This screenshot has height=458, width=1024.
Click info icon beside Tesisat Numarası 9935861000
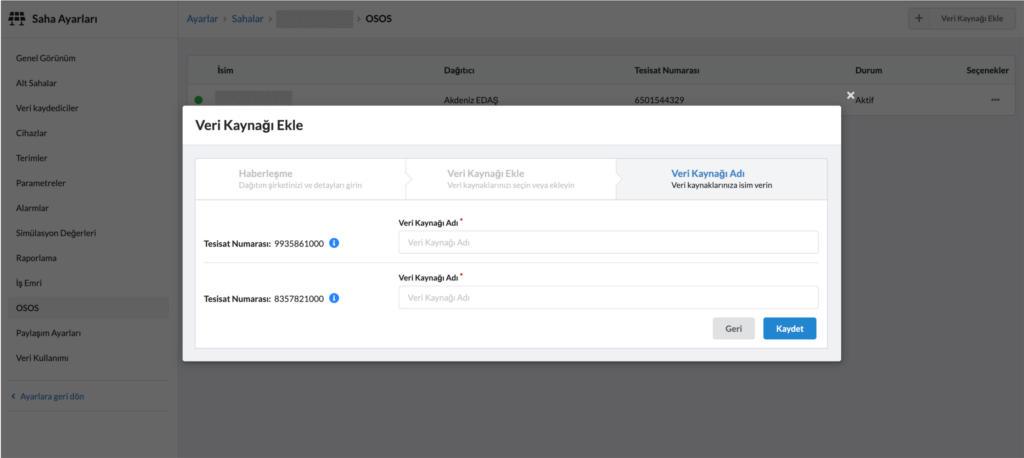click(x=334, y=243)
